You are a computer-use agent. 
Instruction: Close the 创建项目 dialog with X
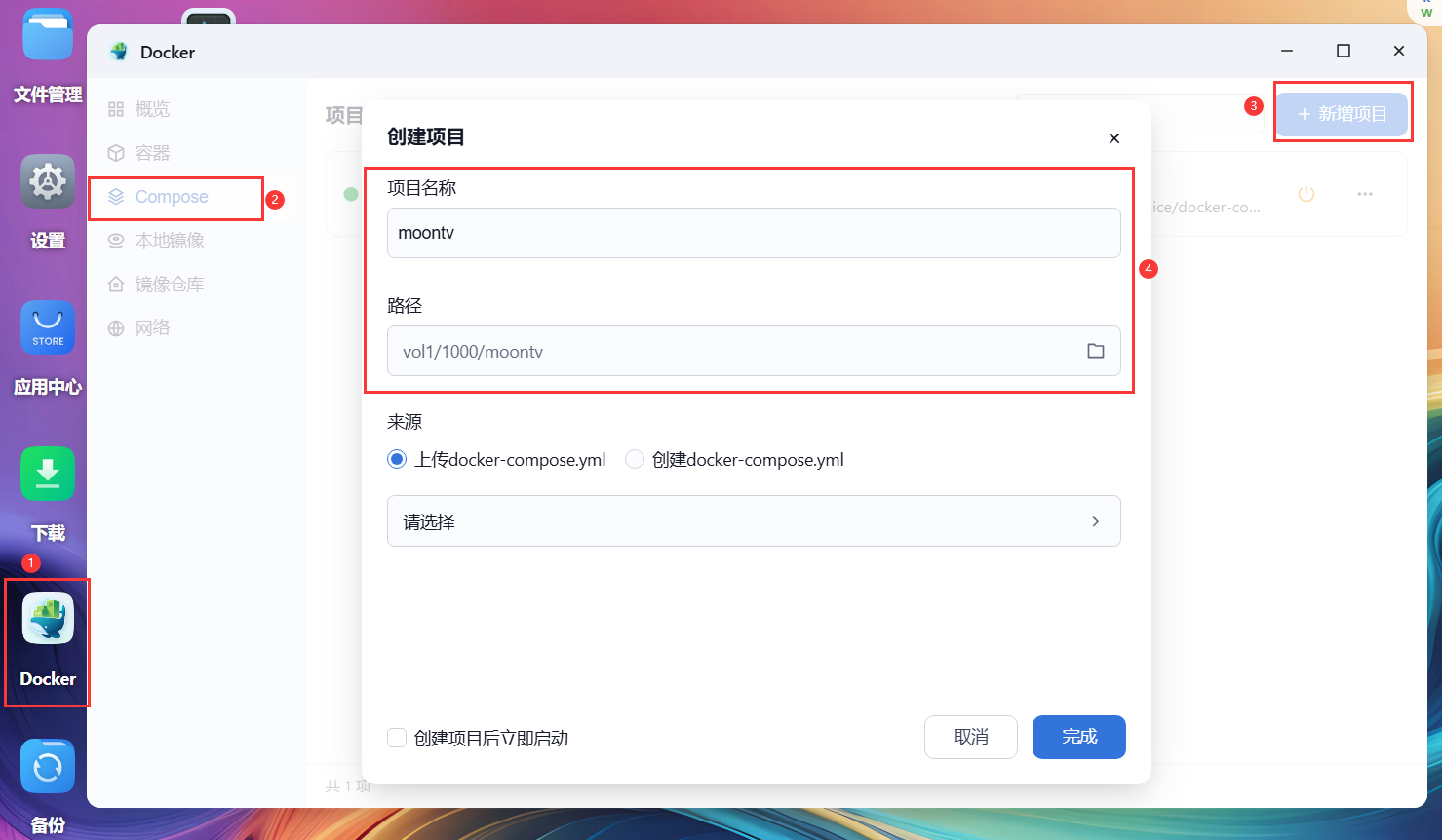[x=1114, y=138]
